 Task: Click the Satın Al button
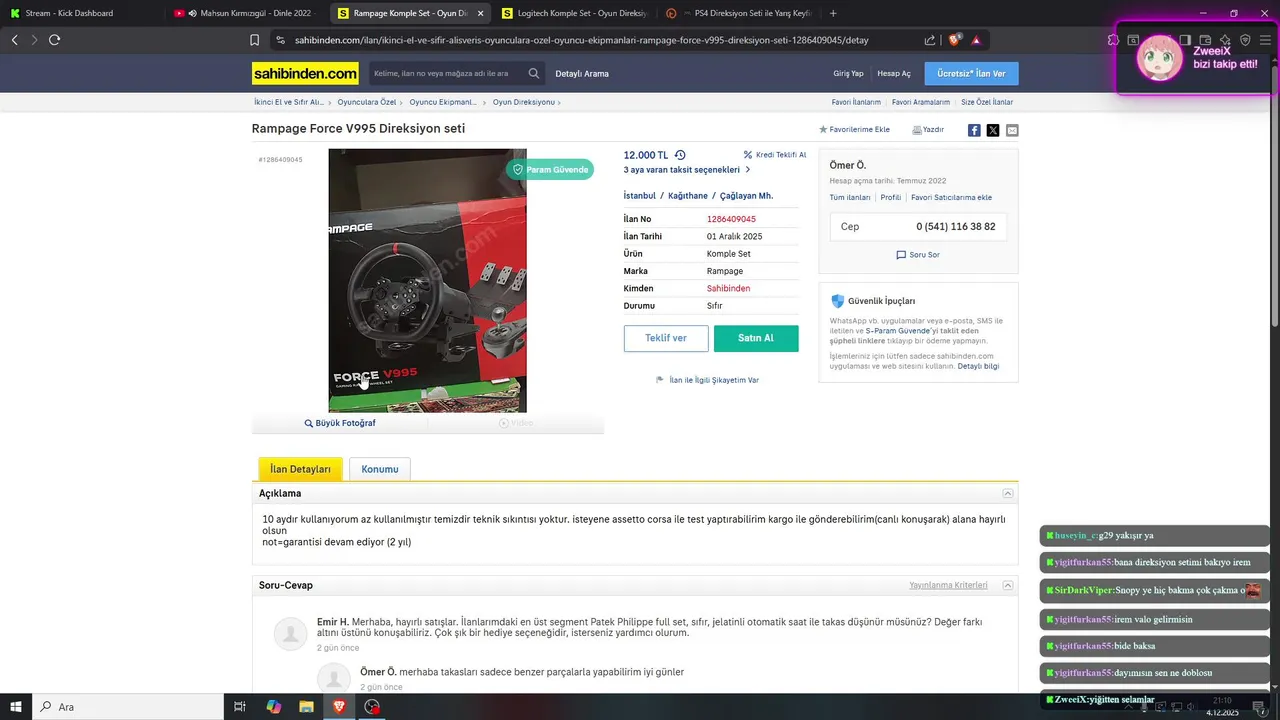(x=756, y=338)
